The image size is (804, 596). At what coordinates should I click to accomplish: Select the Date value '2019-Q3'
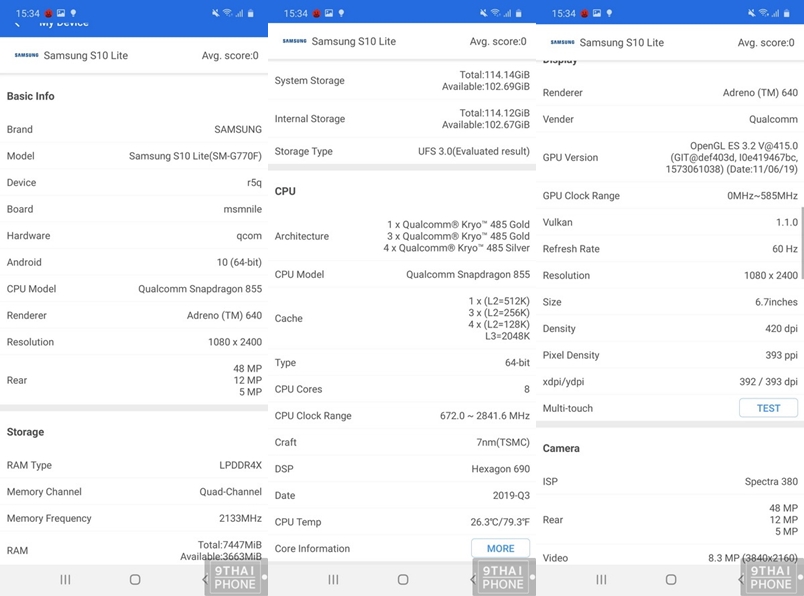511,495
